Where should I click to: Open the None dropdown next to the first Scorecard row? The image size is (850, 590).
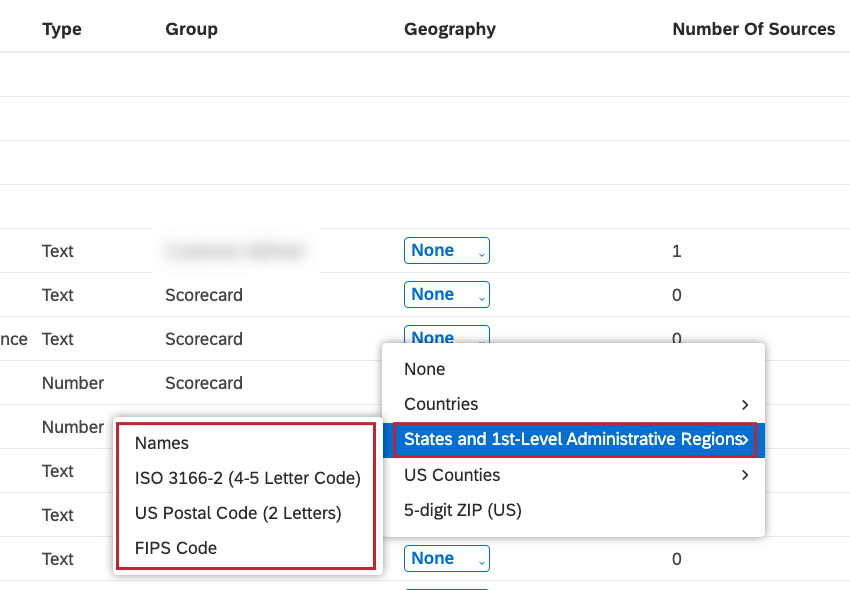point(446,294)
